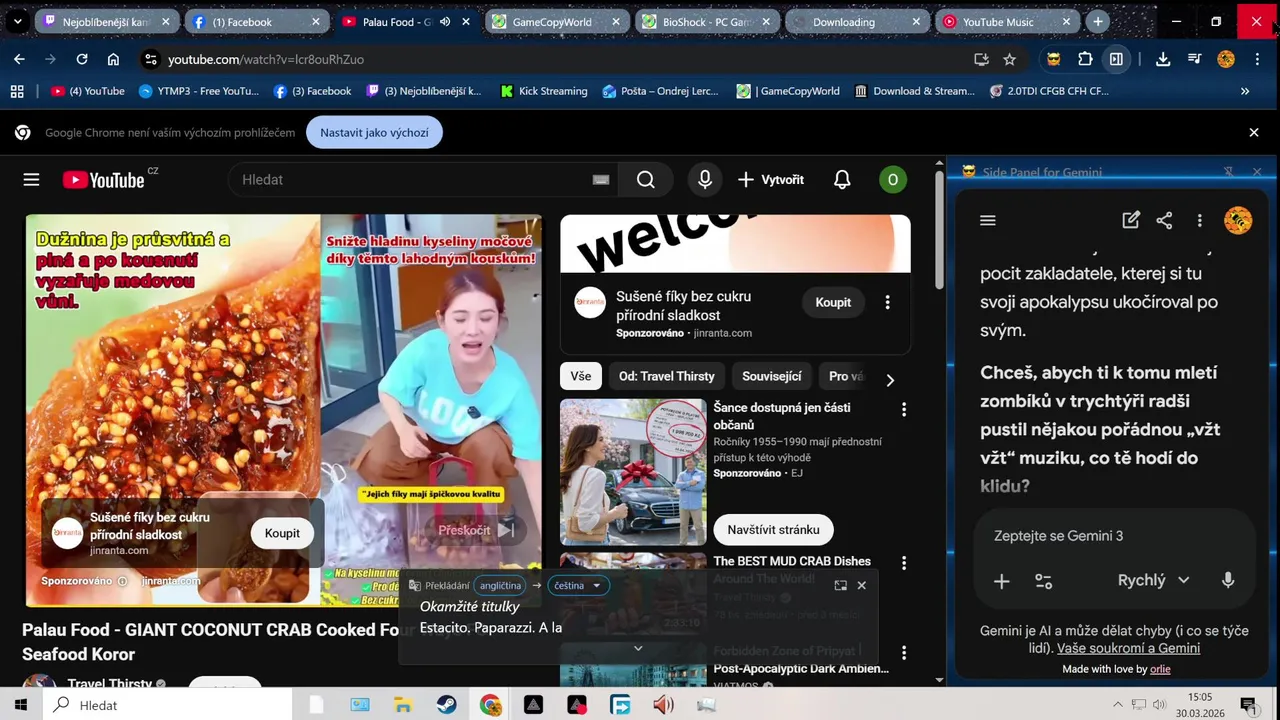Screen dimensions: 1280x720
Task: Open the on-screen keyboard icon in search
Action: pos(600,180)
